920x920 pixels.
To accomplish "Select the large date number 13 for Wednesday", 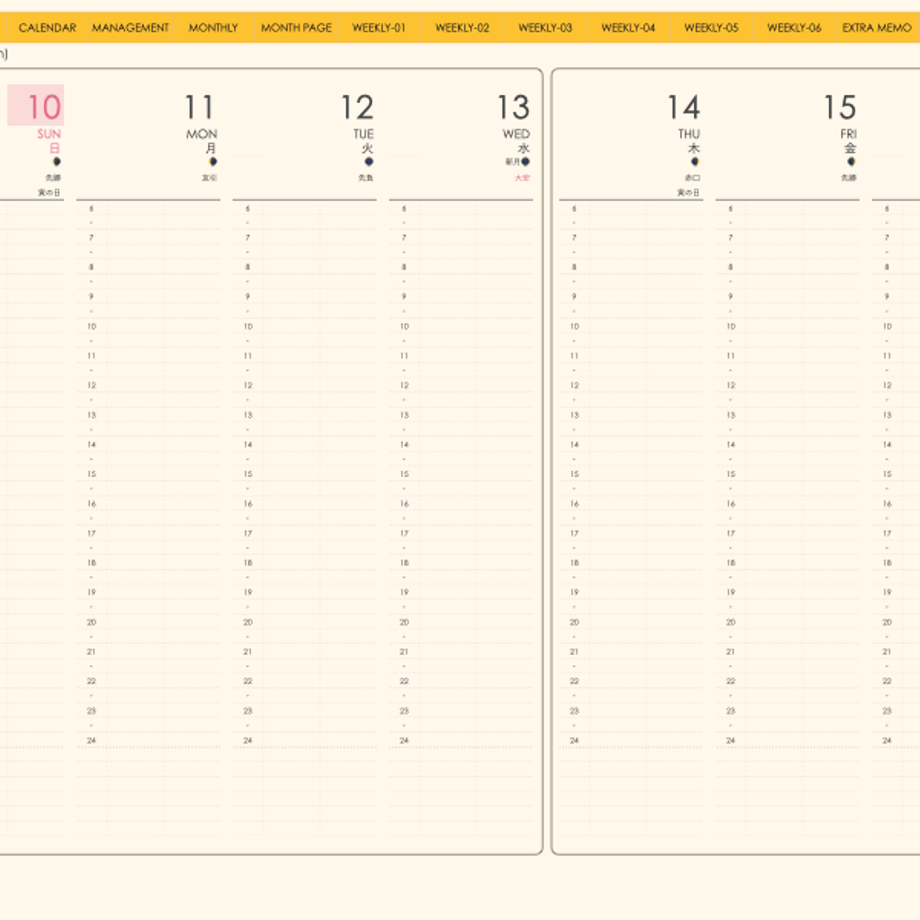I will click(x=513, y=107).
